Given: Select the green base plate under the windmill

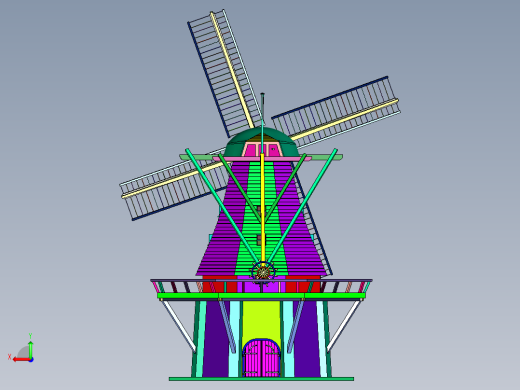Looking at the screenshot, I should coord(261,379).
